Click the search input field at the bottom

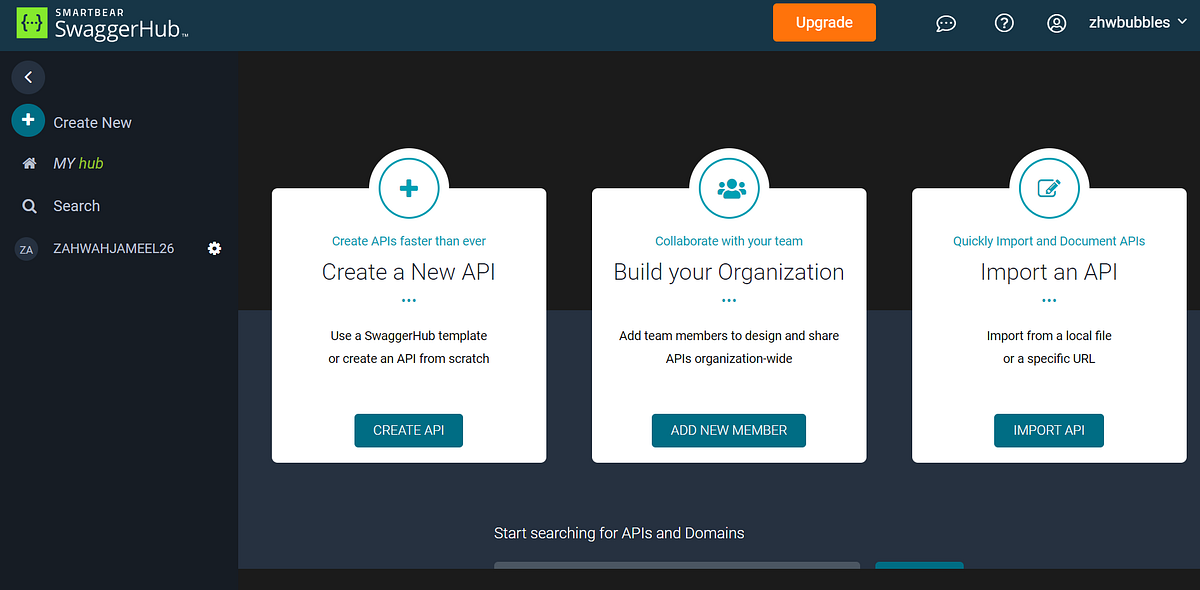click(676, 567)
